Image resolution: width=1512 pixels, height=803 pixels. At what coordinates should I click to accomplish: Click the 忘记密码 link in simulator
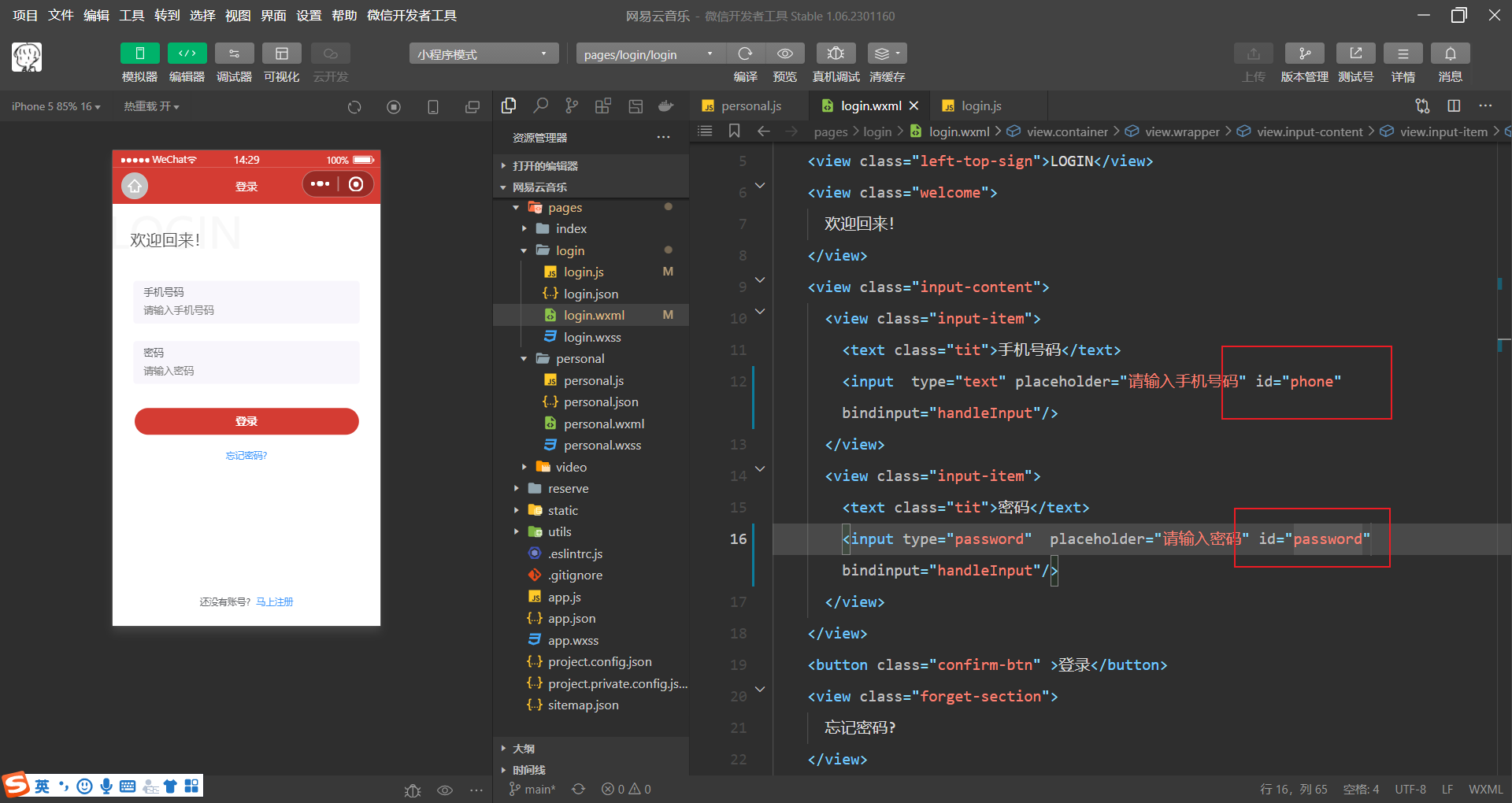coord(246,456)
